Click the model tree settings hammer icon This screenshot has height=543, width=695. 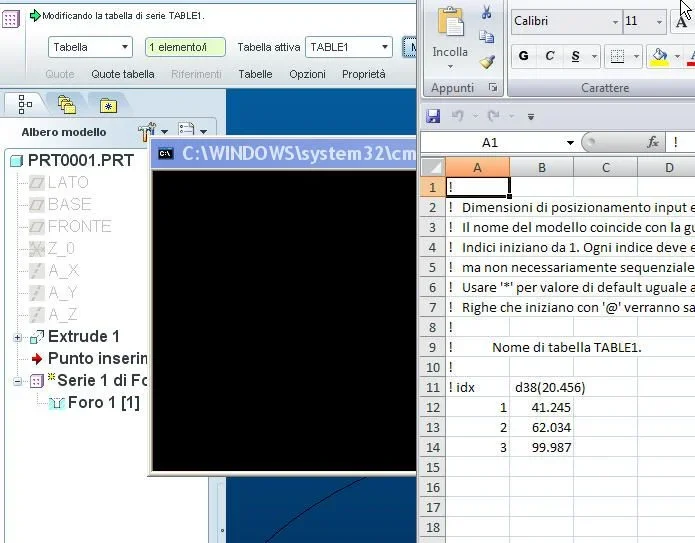(x=147, y=131)
